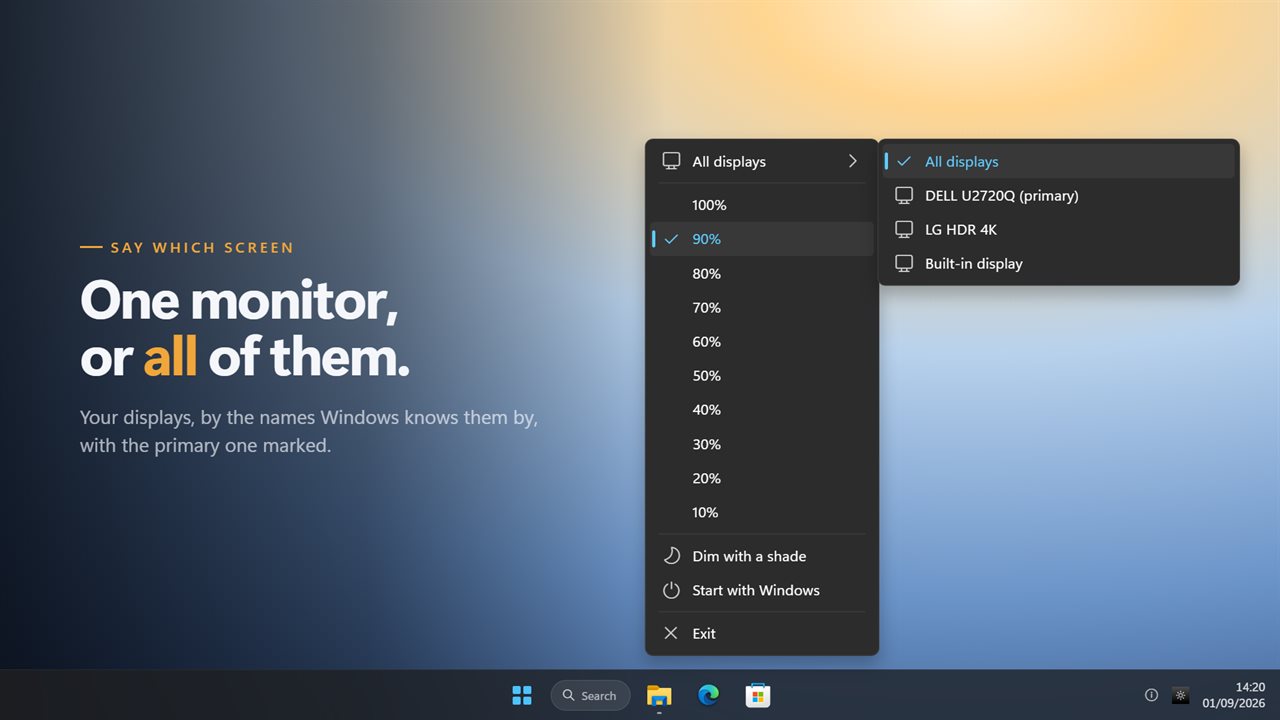Set brightness to 50%
Image resolution: width=1280 pixels, height=720 pixels.
(x=762, y=375)
